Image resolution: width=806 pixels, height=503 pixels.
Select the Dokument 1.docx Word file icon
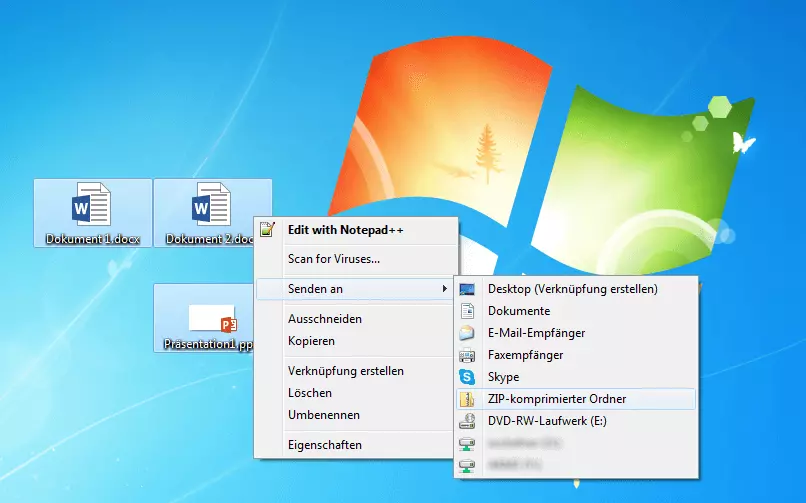coord(91,204)
